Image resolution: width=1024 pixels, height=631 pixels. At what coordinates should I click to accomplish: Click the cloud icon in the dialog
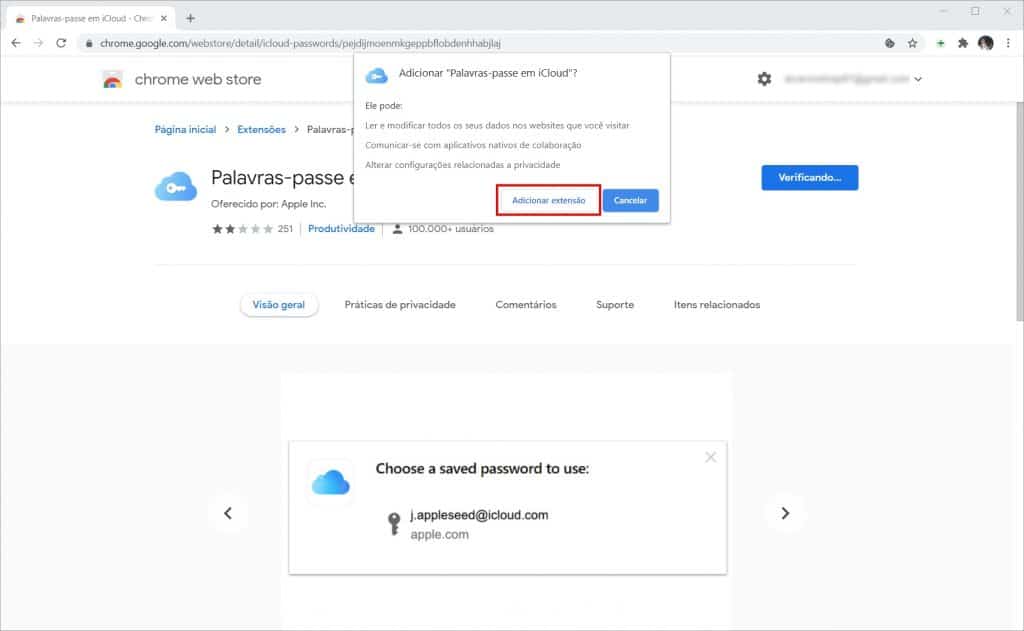point(376,76)
